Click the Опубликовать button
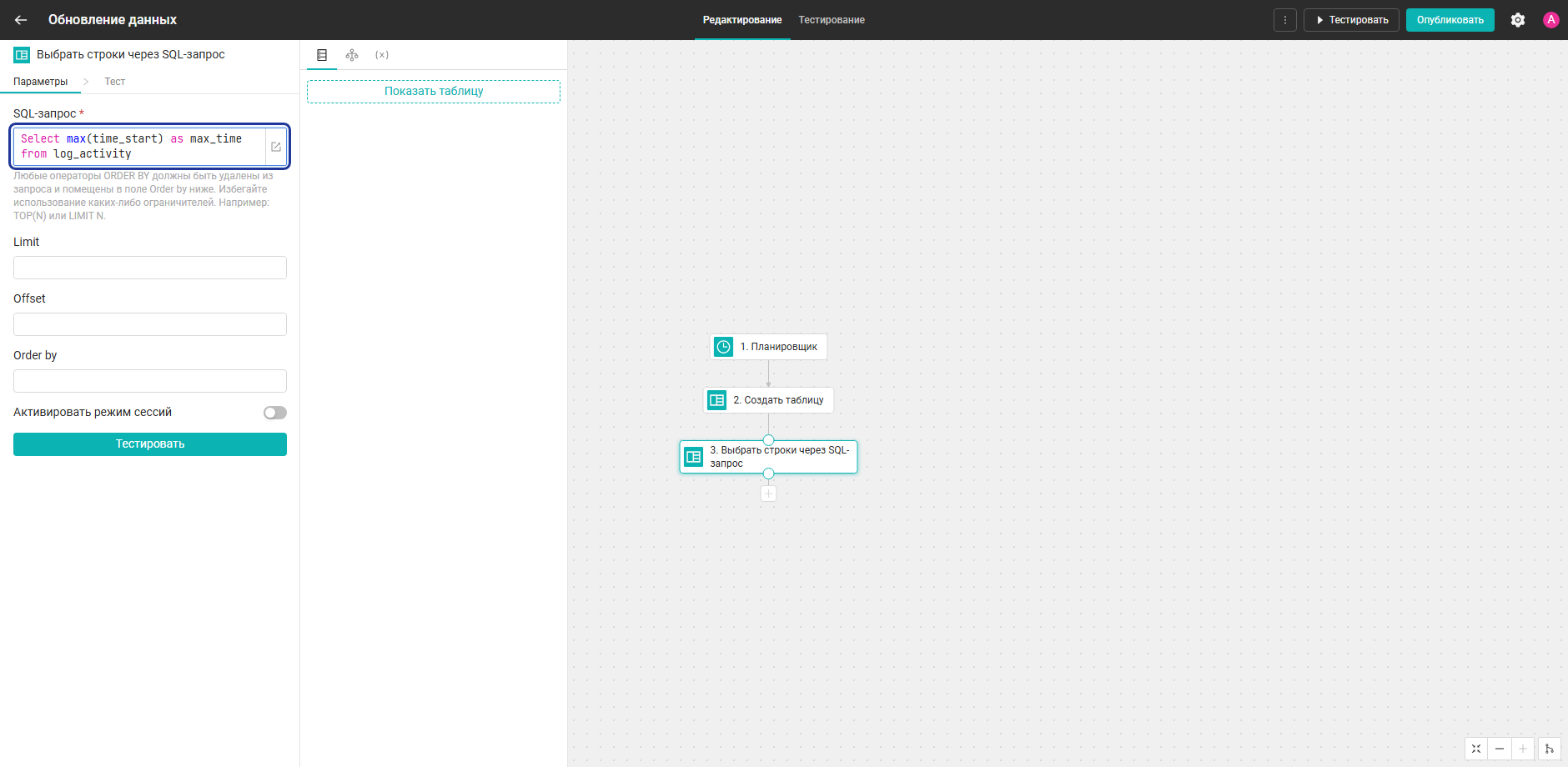This screenshot has height=767, width=1568. (1450, 20)
